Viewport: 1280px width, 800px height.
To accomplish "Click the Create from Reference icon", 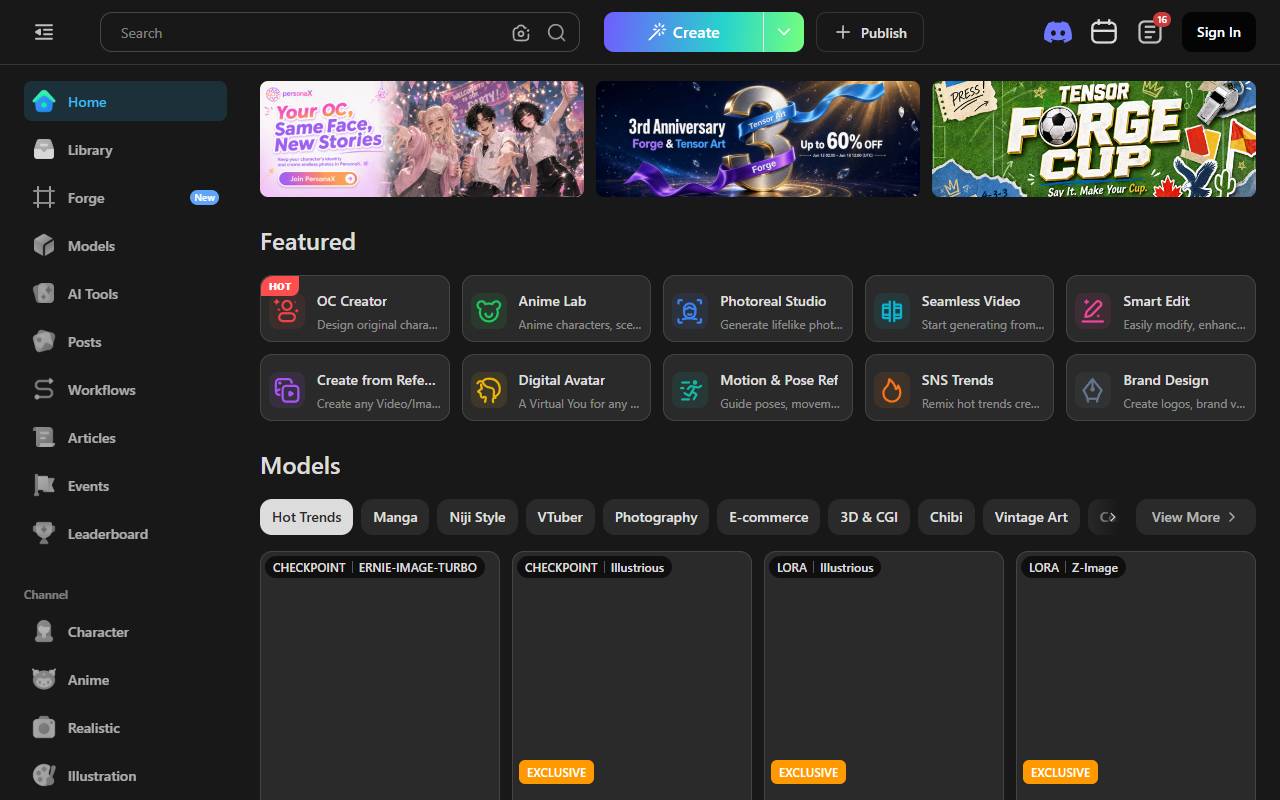I will (287, 390).
